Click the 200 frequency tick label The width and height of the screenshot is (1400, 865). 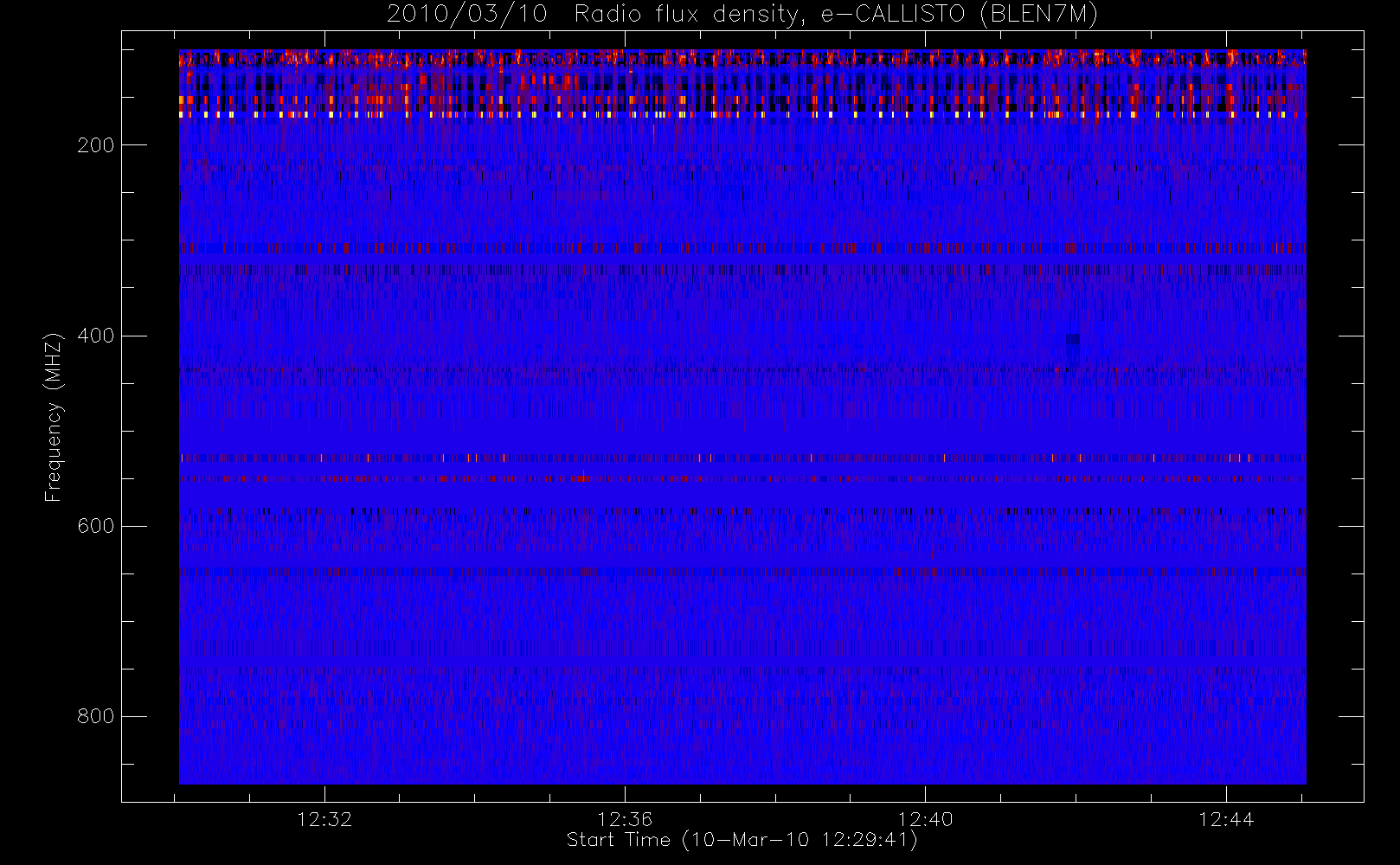[95, 145]
